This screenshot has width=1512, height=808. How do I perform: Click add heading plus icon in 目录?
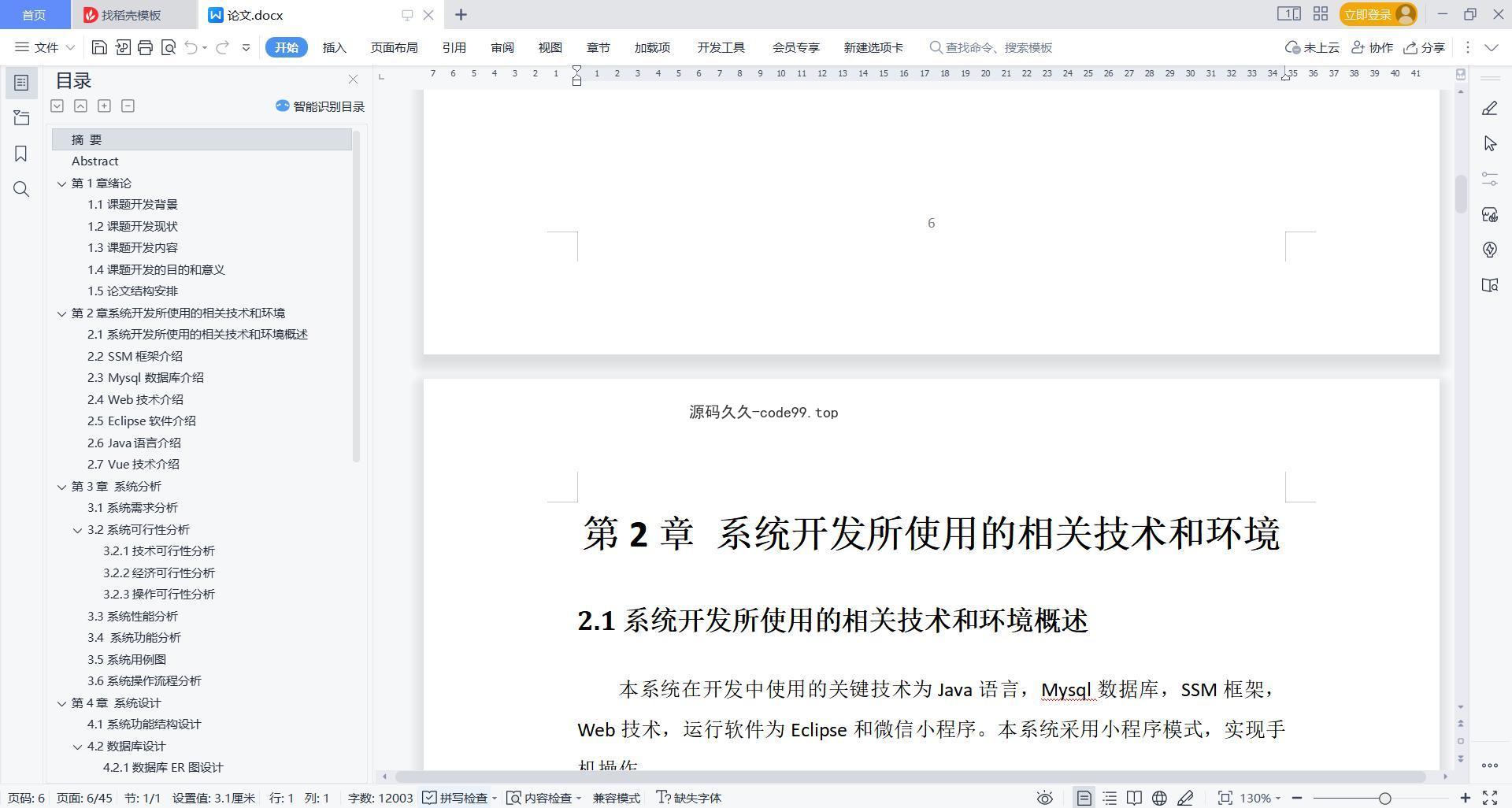[104, 106]
